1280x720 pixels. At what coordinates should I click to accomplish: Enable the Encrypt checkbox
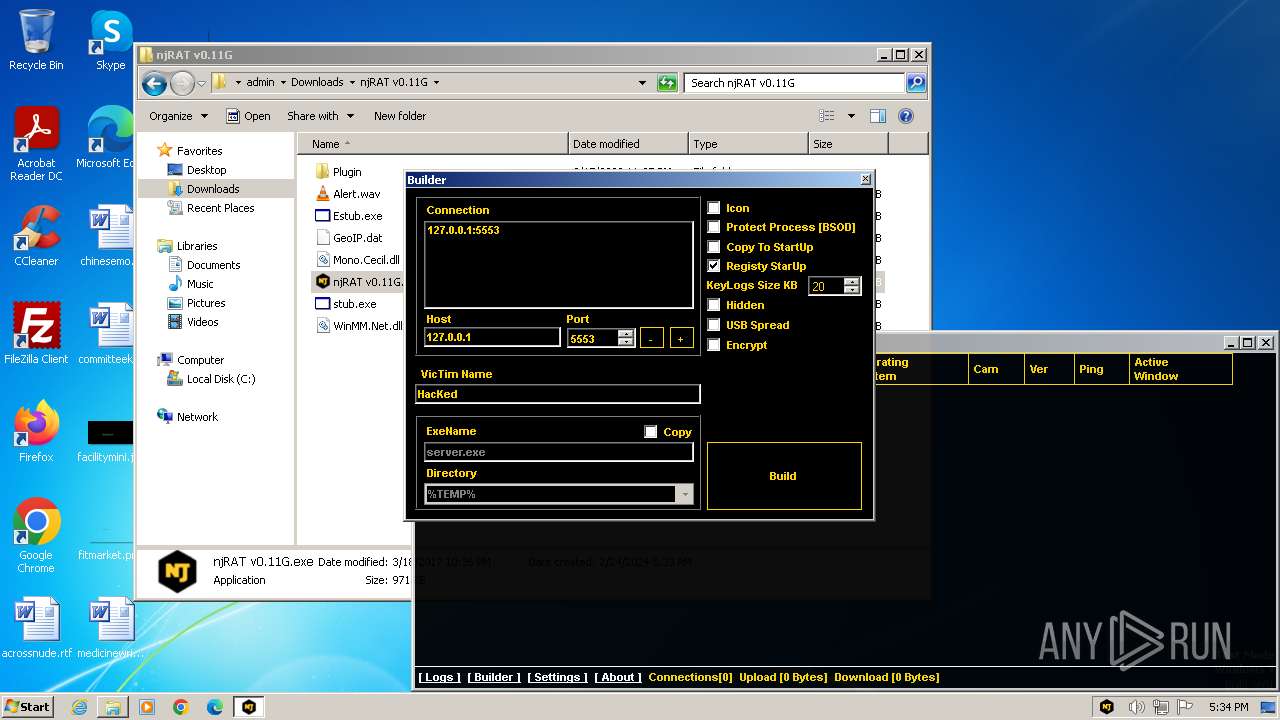tap(714, 345)
